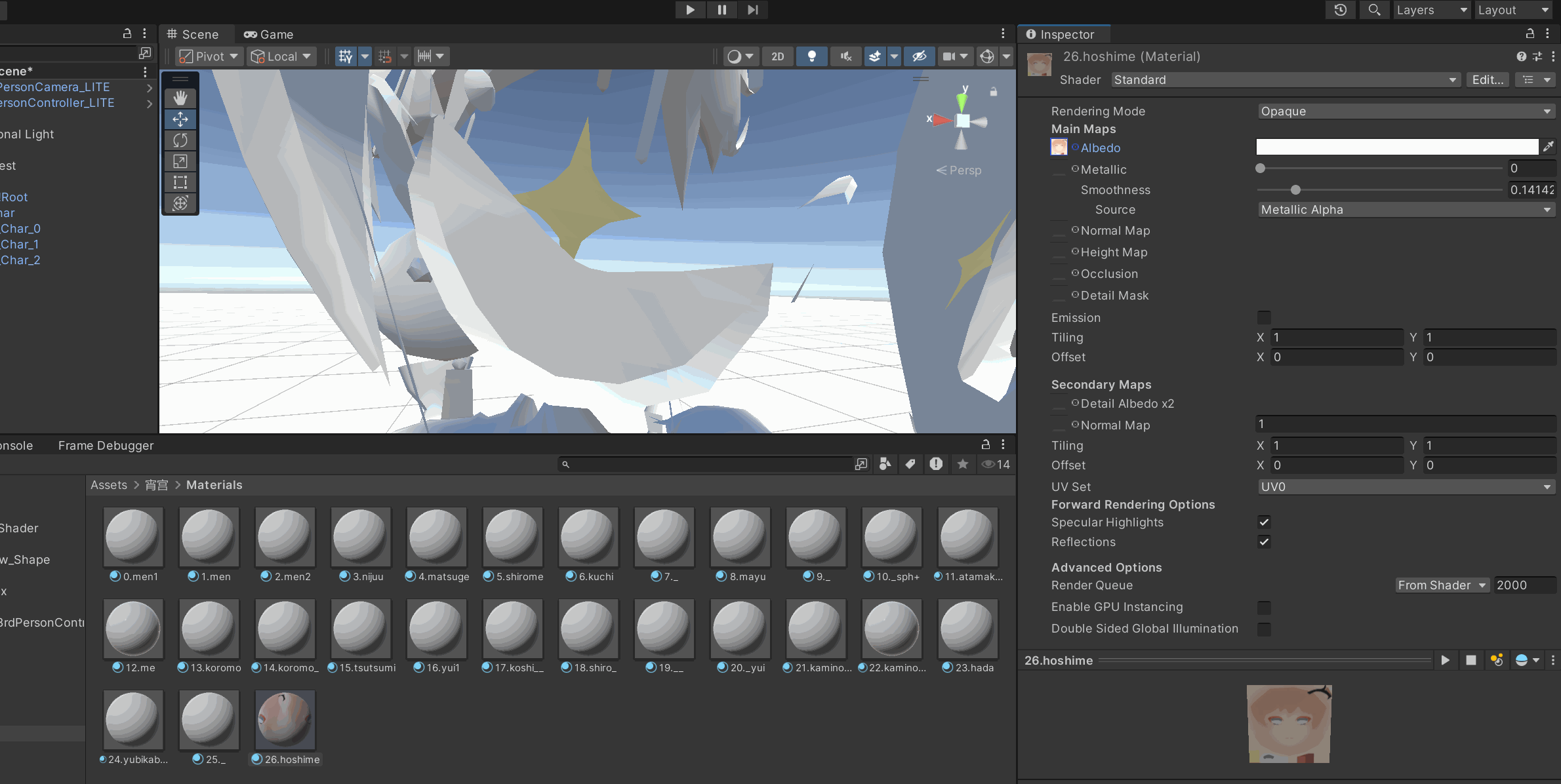
Task: Enable the Emission checkbox
Action: click(x=1264, y=318)
